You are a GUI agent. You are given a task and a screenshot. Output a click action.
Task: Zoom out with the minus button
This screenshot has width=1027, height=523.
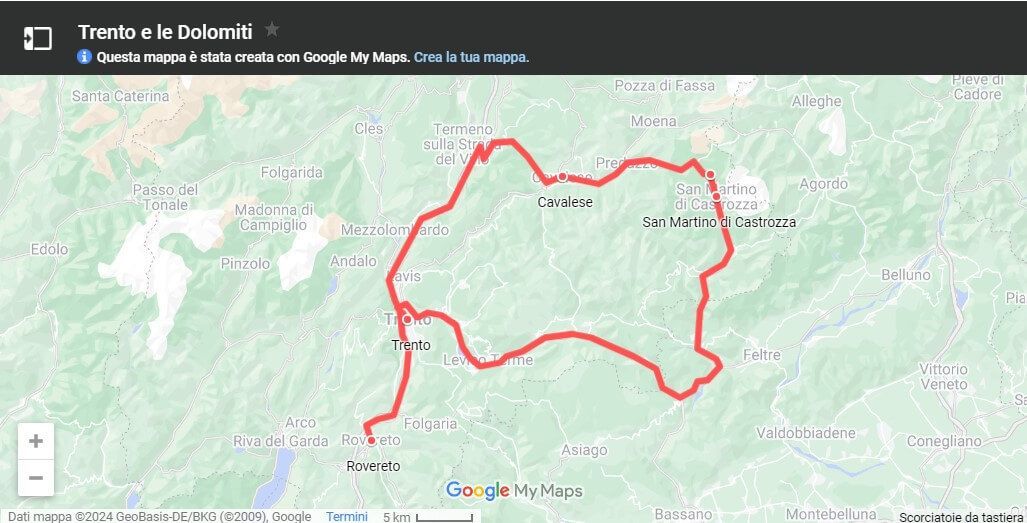pyautogui.click(x=36, y=478)
